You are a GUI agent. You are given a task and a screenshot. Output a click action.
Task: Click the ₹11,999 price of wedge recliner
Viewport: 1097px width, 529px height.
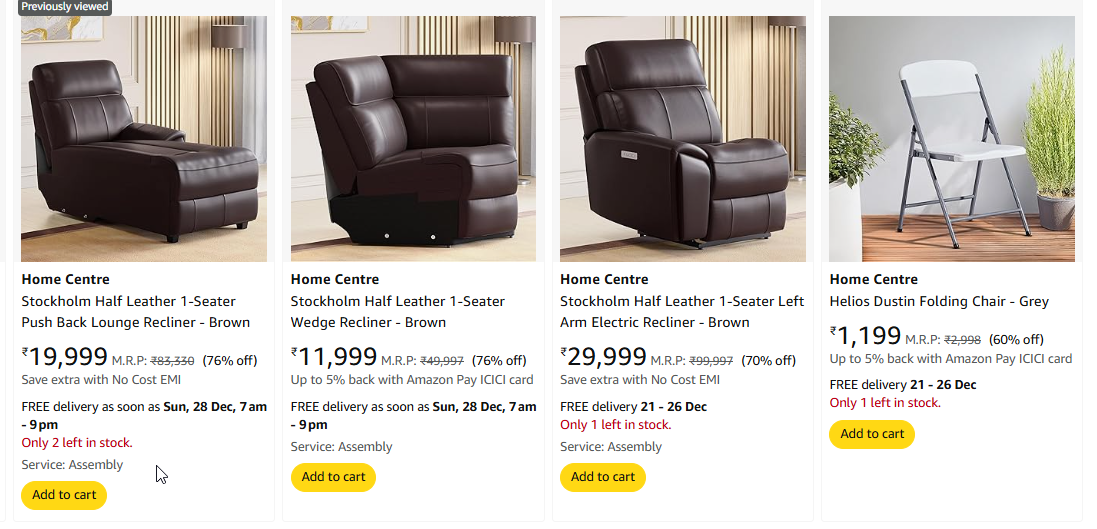[334, 357]
